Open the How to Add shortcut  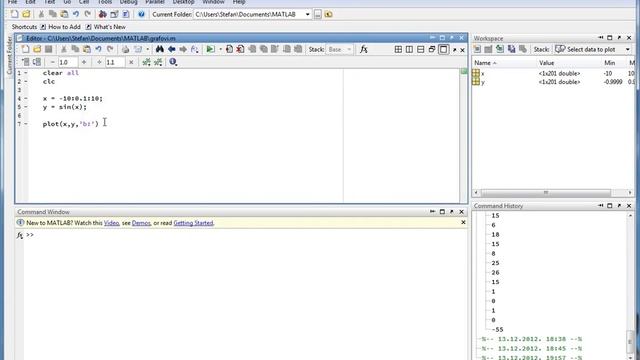(x=60, y=27)
